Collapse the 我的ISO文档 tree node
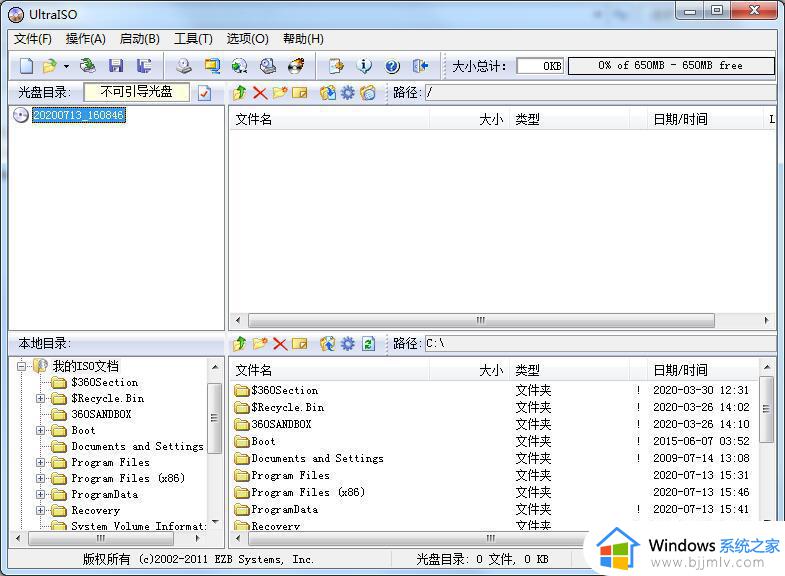The width and height of the screenshot is (785, 576). pyautogui.click(x=22, y=366)
